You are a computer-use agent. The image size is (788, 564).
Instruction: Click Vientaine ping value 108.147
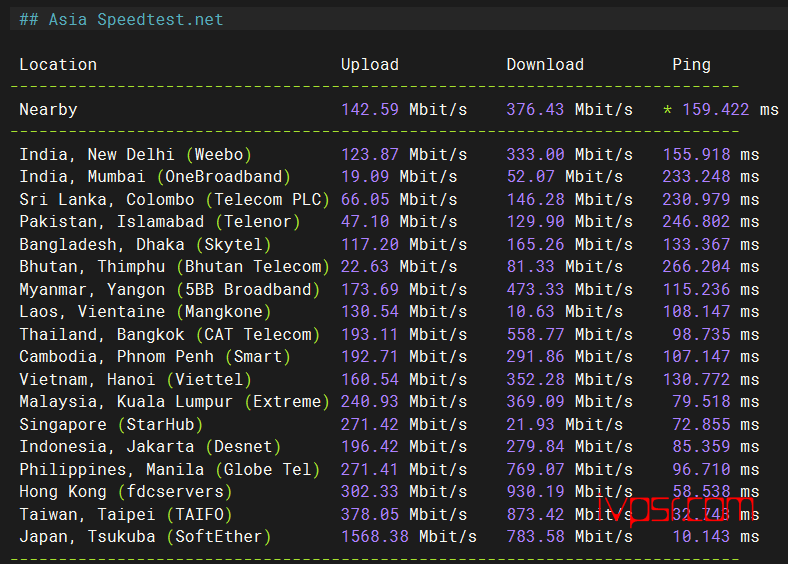696,312
